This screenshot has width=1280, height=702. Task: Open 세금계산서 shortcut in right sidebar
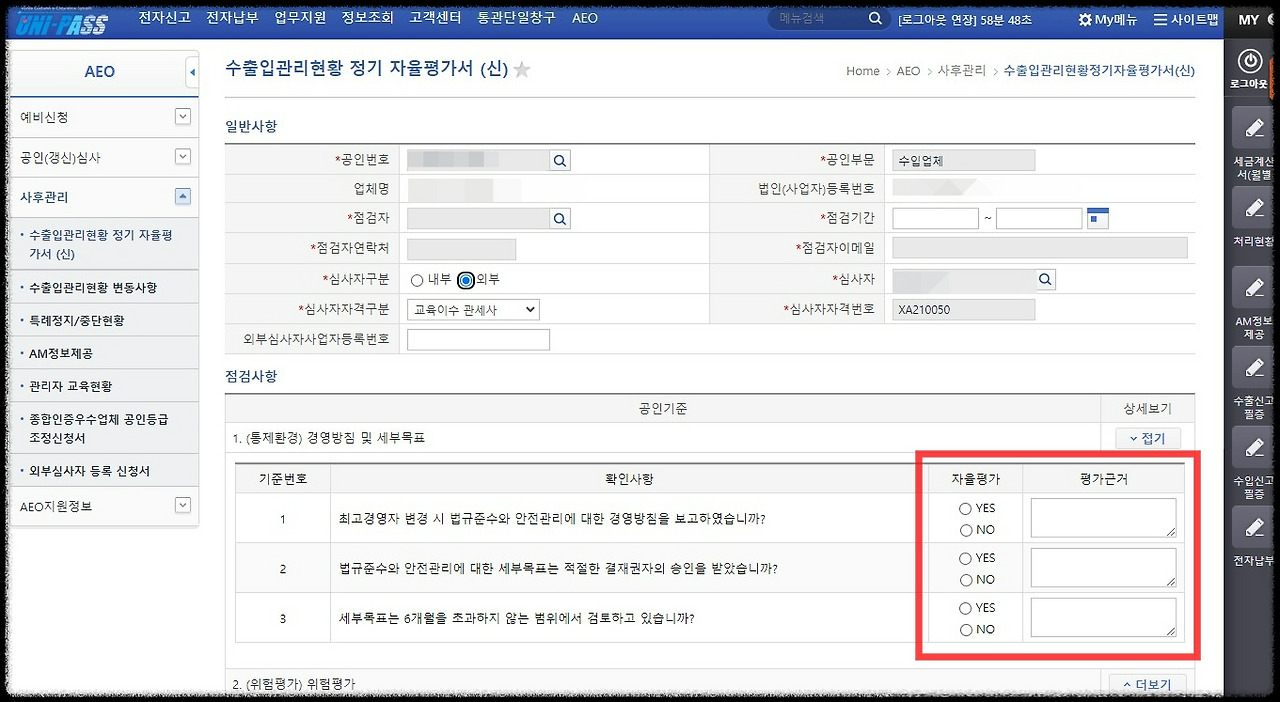[1252, 130]
